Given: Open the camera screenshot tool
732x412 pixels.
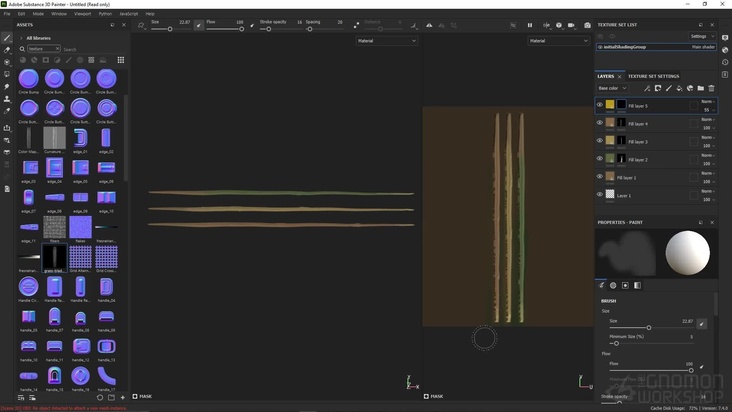Looking at the screenshot, I should click(587, 25).
